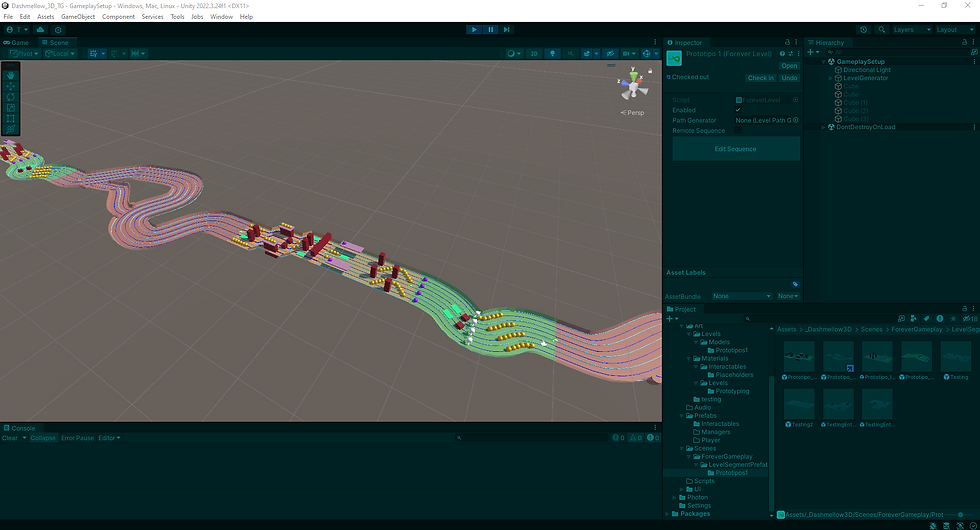Click the Undo button in Inspector
This screenshot has height=530, width=980.
tap(789, 78)
